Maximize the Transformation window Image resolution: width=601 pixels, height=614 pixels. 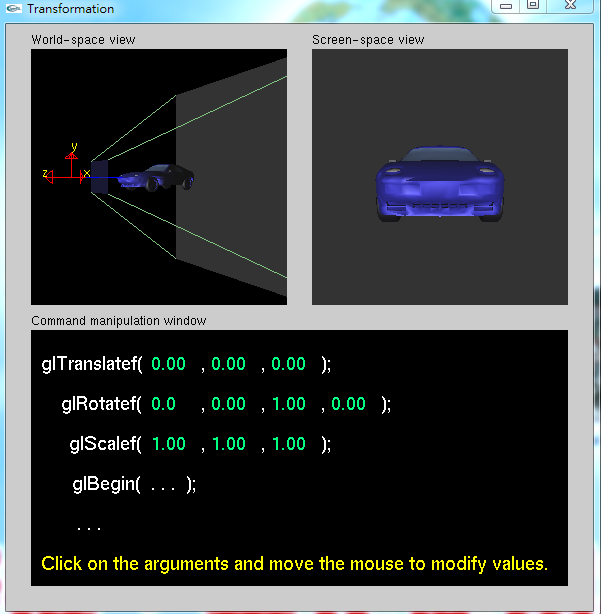pyautogui.click(x=533, y=5)
